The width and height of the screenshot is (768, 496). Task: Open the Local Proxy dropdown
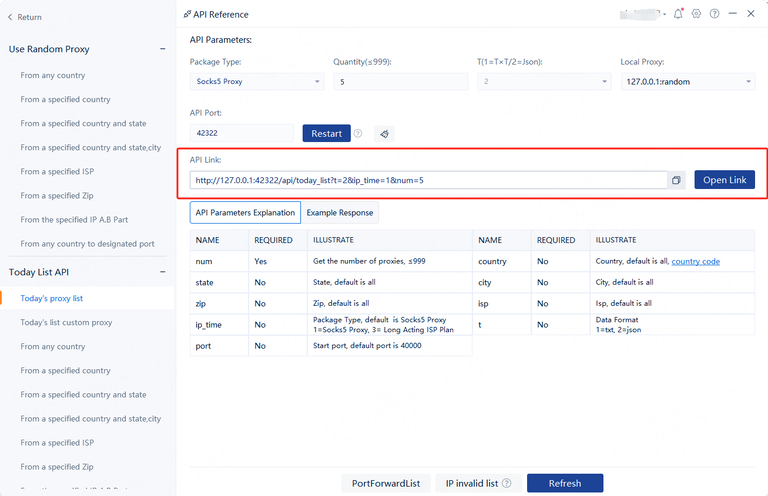687,82
